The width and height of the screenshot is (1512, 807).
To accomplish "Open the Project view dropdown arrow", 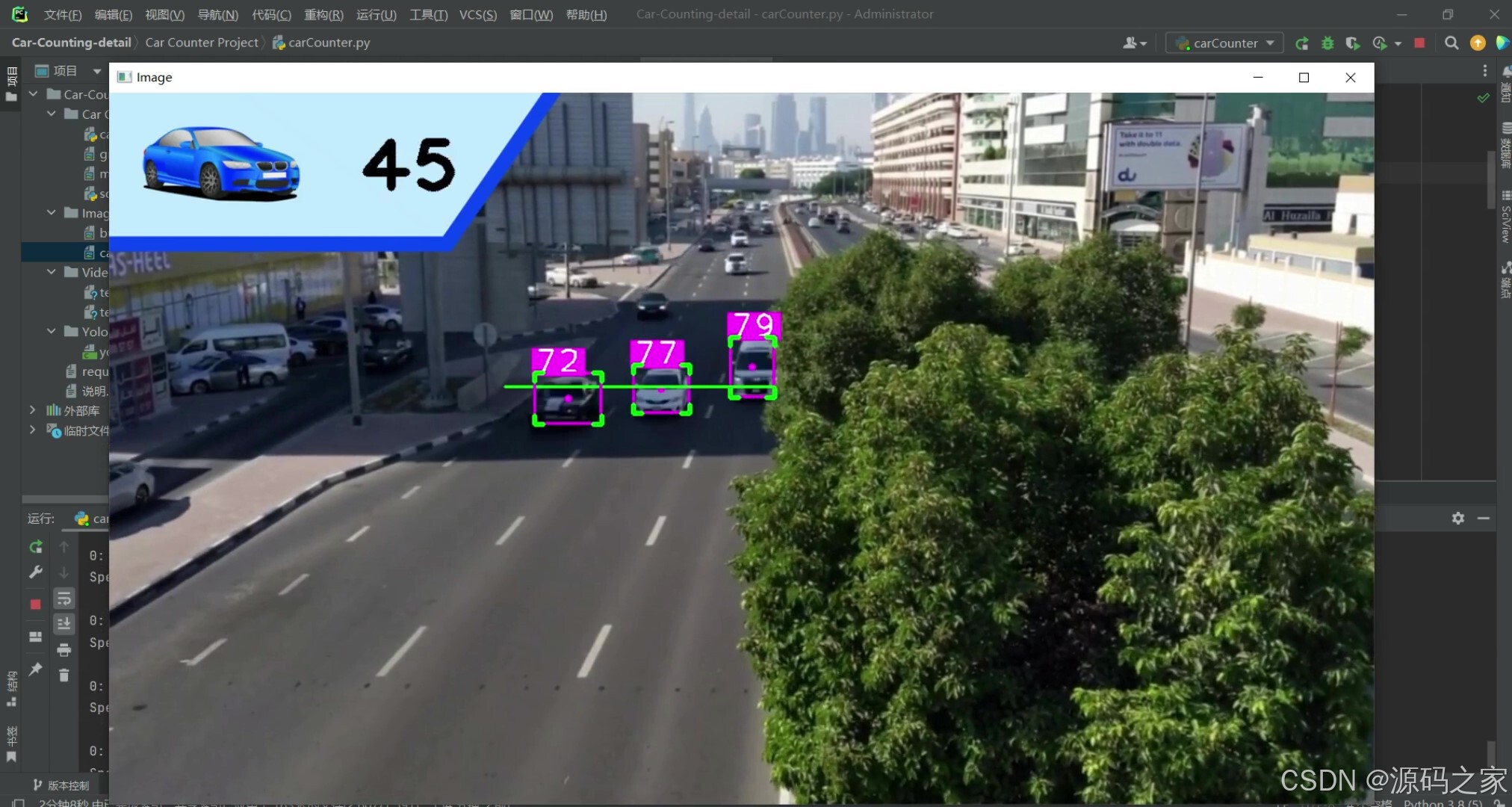I will coord(96,71).
